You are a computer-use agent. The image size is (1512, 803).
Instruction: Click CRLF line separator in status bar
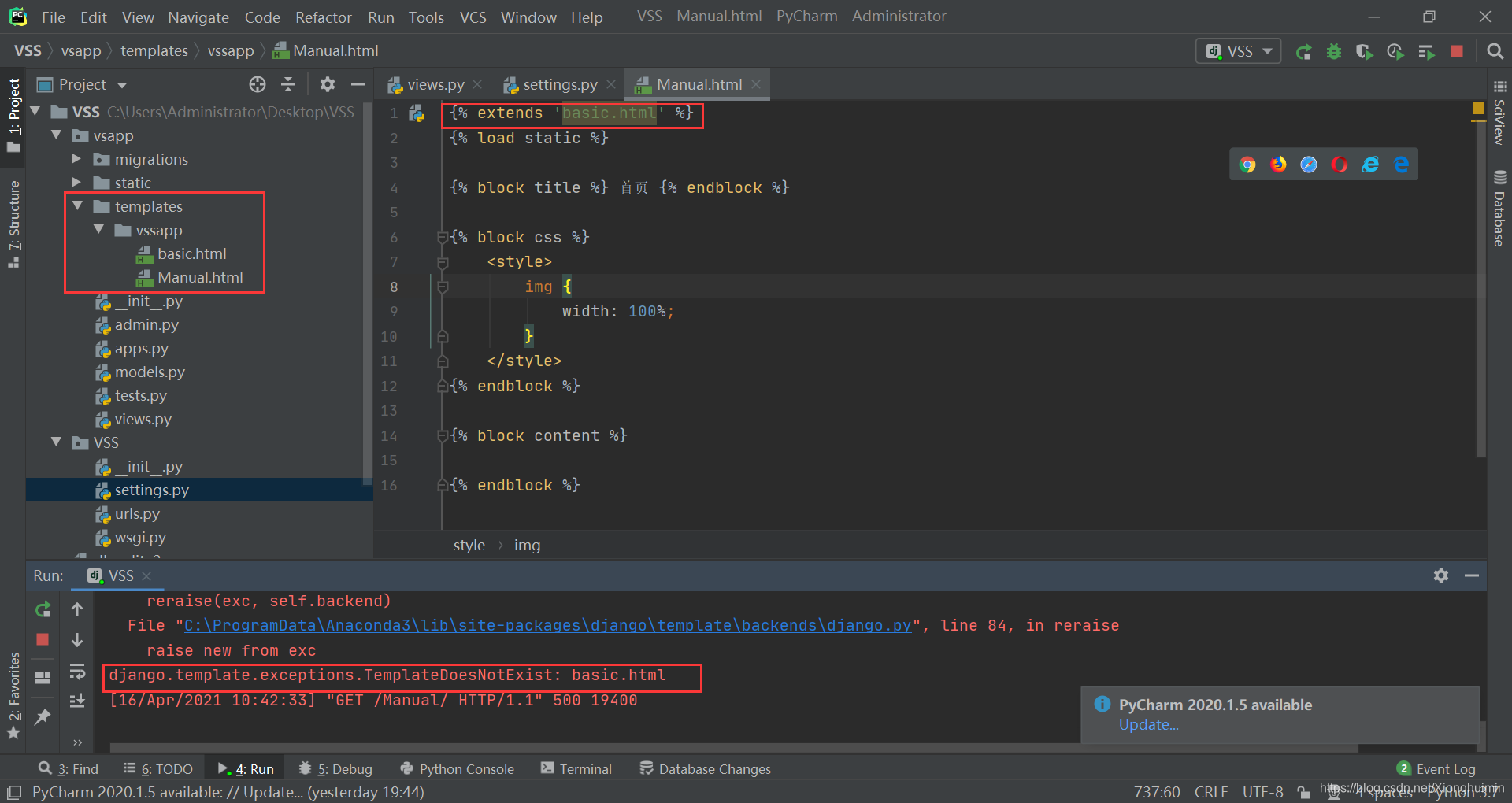pyautogui.click(x=1210, y=792)
